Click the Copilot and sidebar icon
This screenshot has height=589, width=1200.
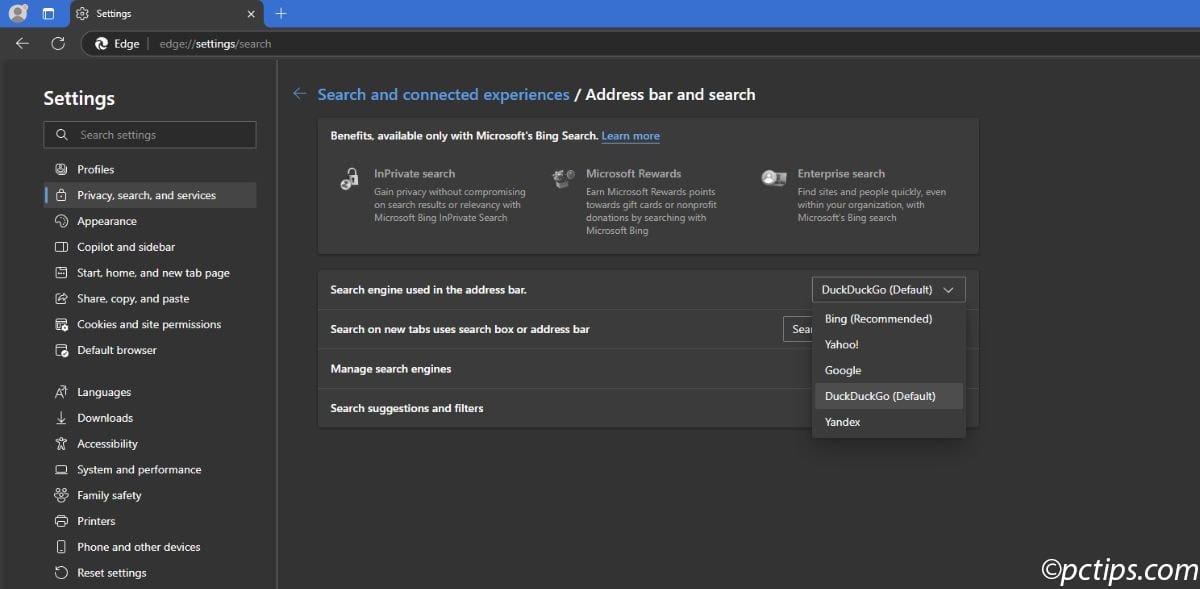click(x=61, y=247)
